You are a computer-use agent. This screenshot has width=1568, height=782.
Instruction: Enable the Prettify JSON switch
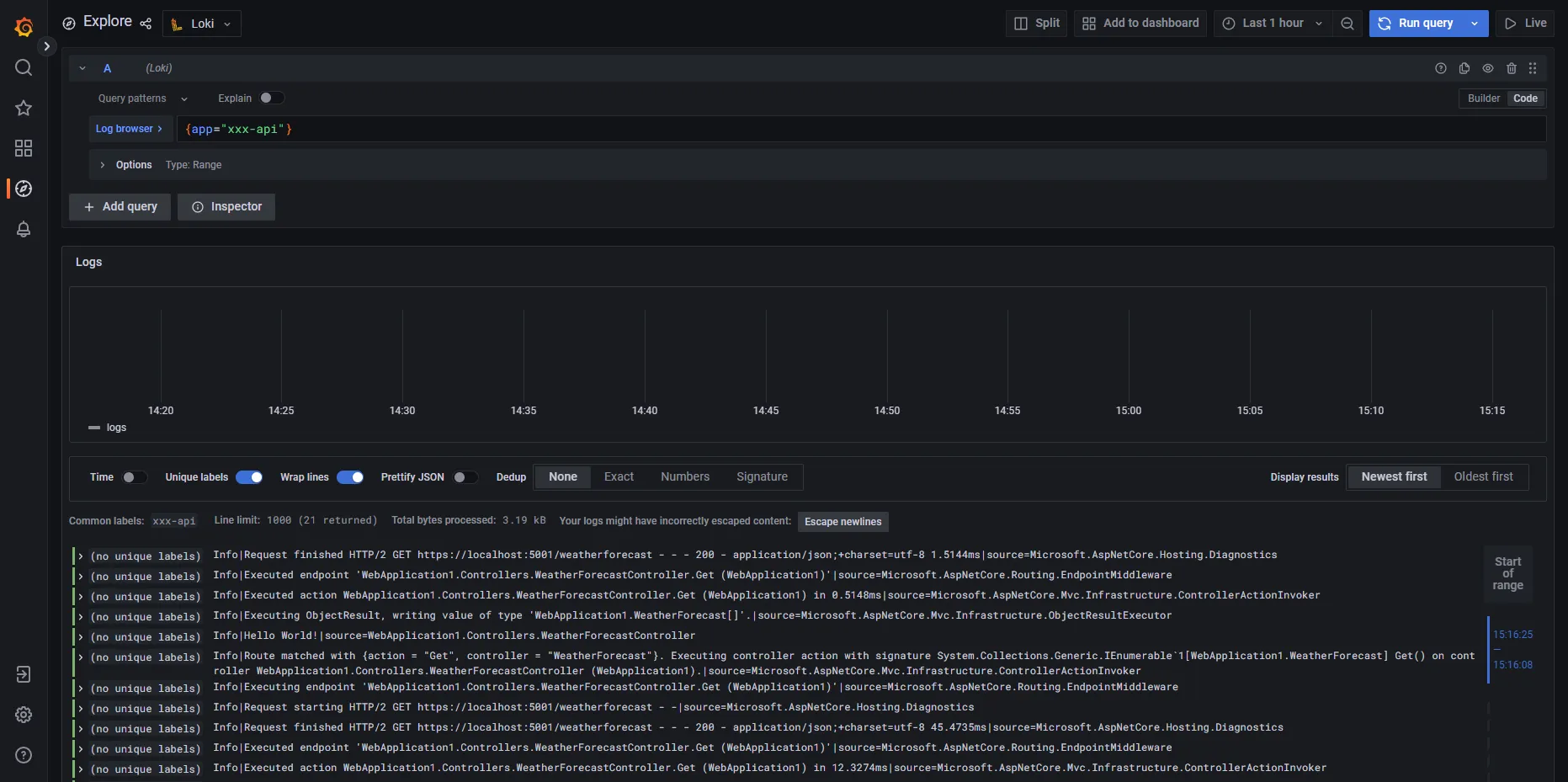(x=465, y=477)
